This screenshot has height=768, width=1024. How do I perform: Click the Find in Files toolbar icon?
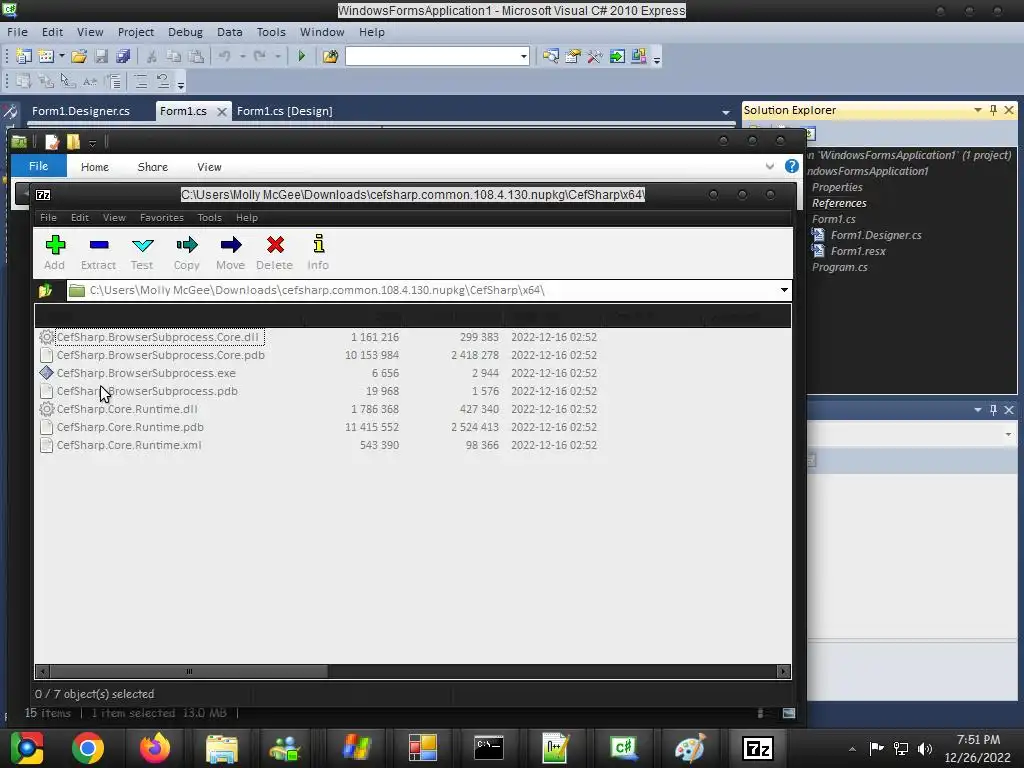click(x=330, y=56)
